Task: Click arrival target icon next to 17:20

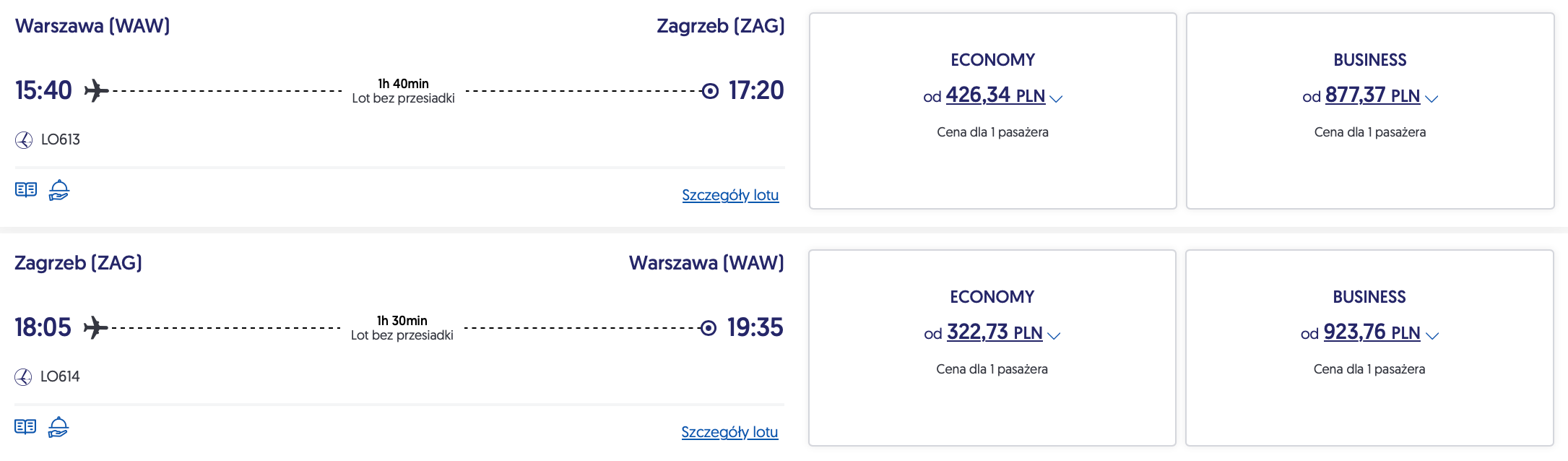Action: 710,91
